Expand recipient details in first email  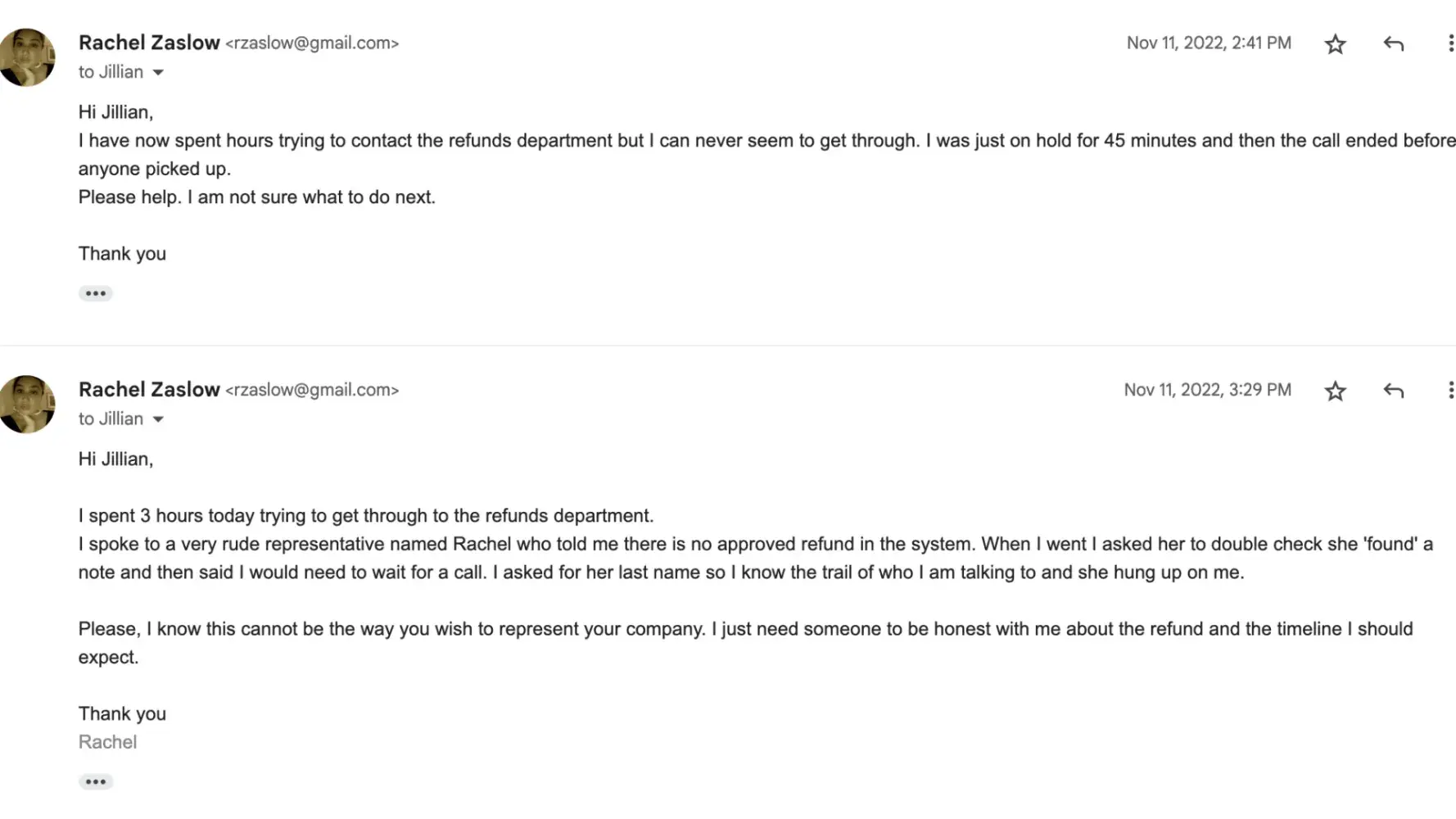tap(158, 73)
